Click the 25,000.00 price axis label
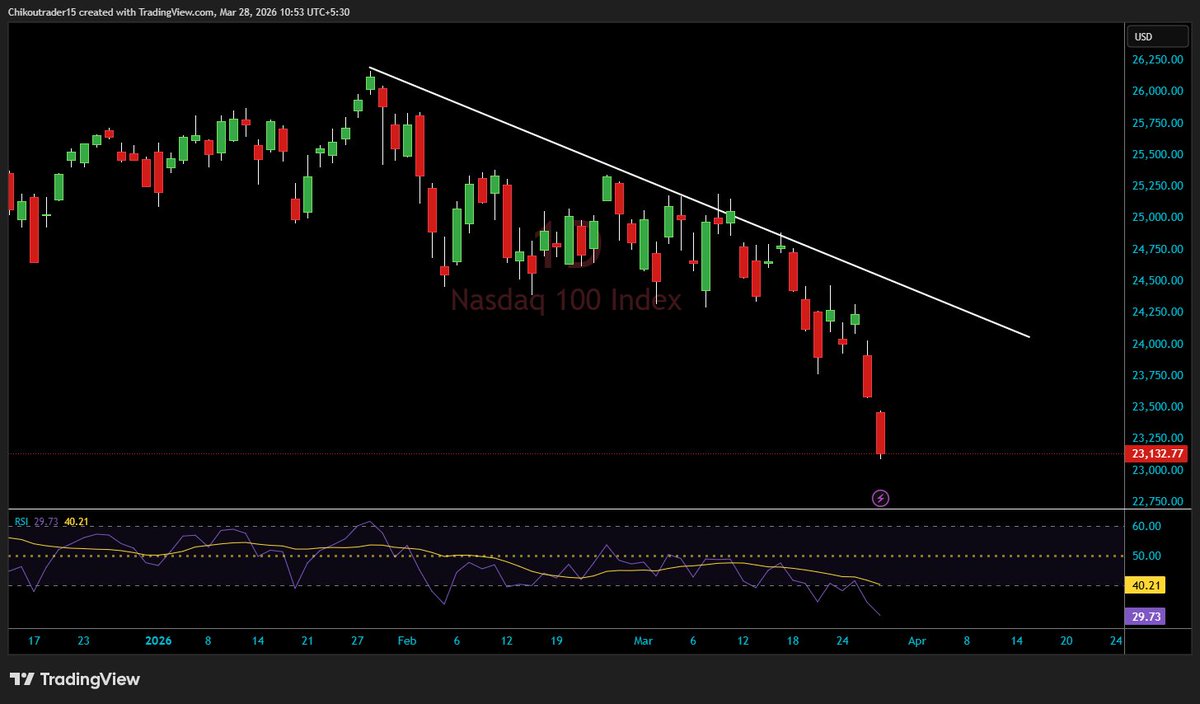1200x704 pixels. (x=1158, y=218)
